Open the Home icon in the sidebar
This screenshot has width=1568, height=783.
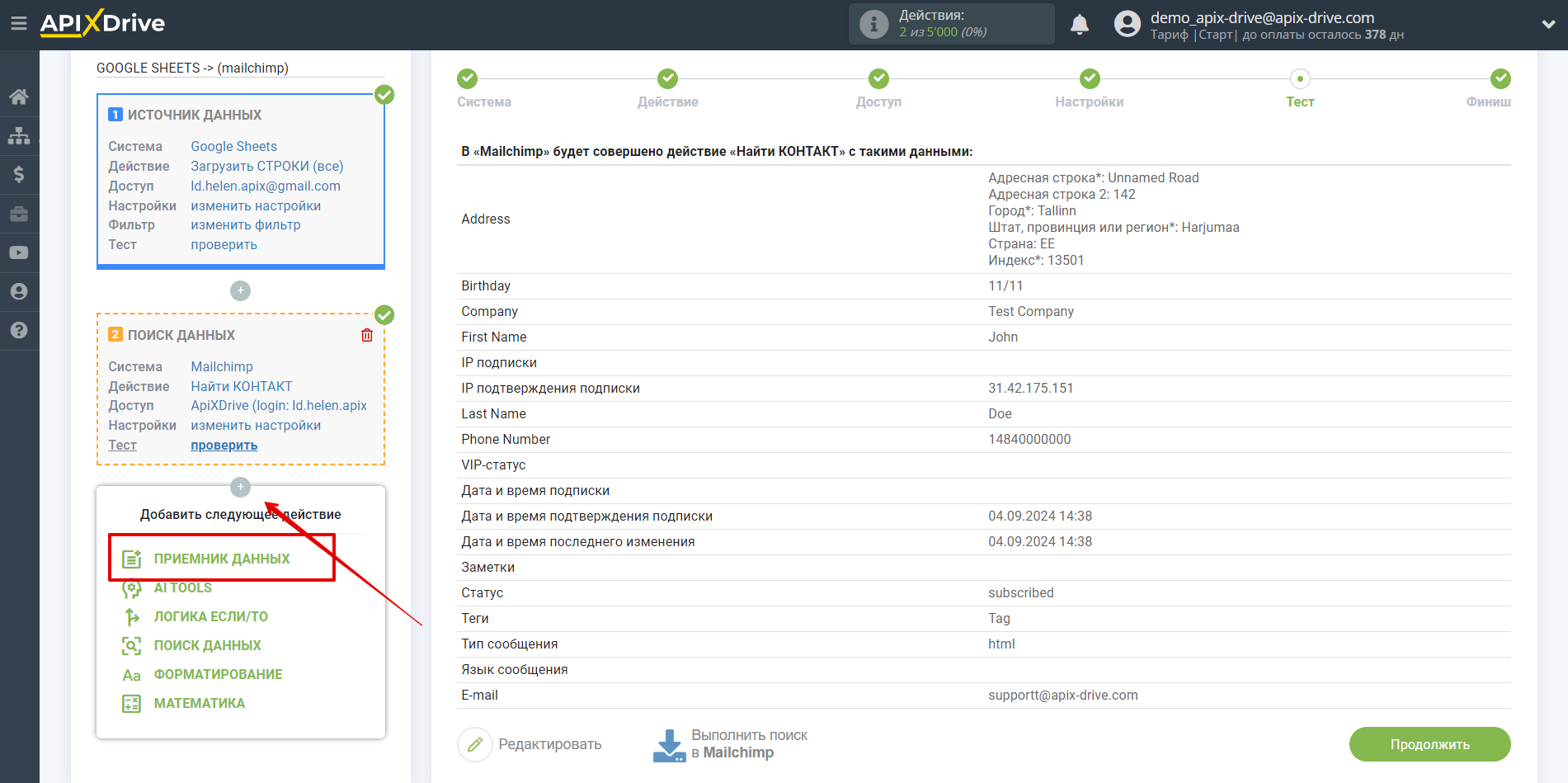[x=19, y=97]
